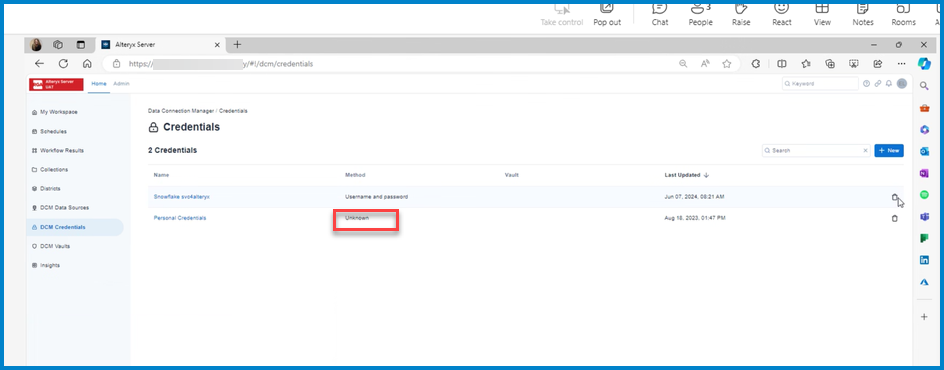Open Read aloud in address bar
The width and height of the screenshot is (944, 370).
click(705, 64)
